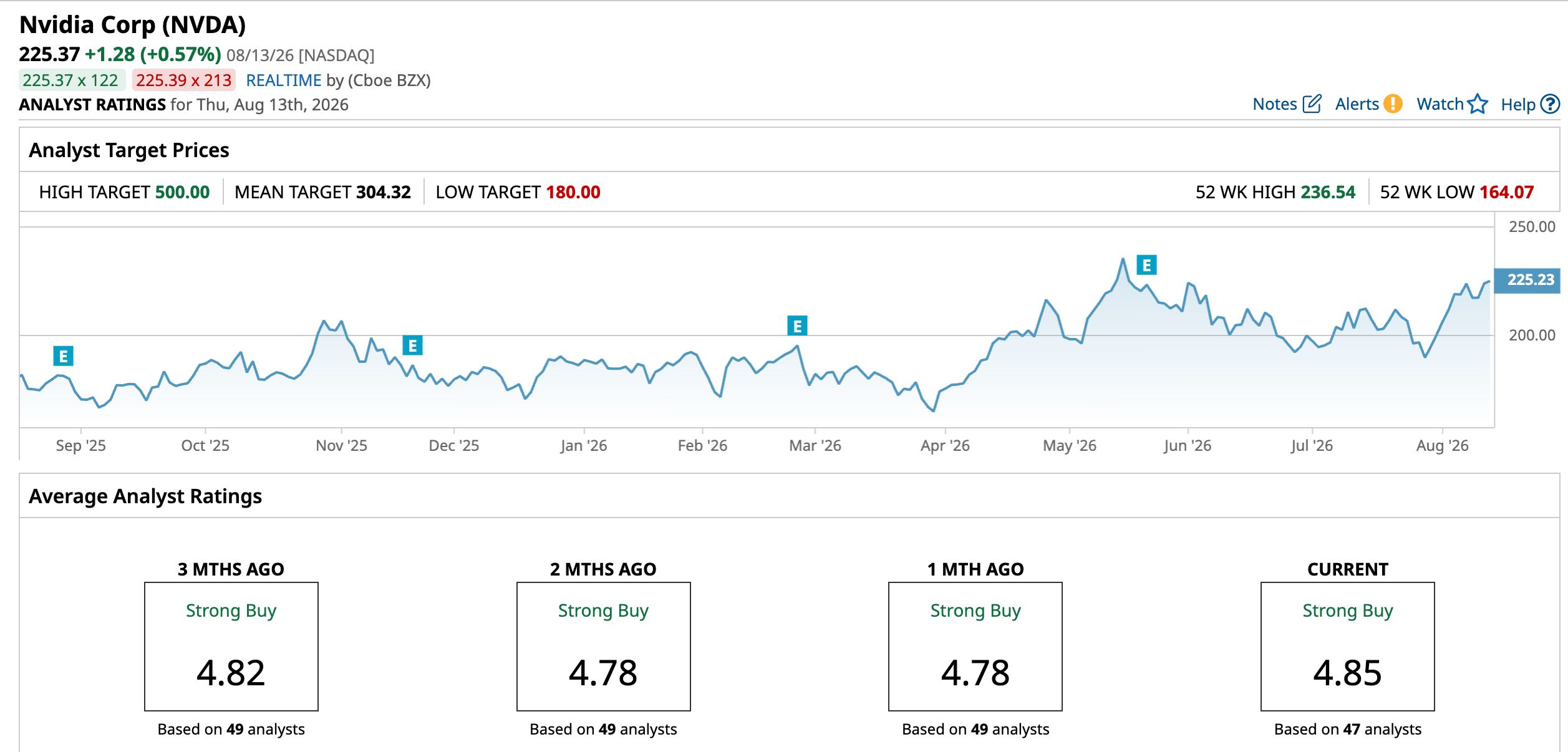1568x752 pixels.
Task: Click the Apr '26 x-axis label
Action: pyautogui.click(x=946, y=446)
